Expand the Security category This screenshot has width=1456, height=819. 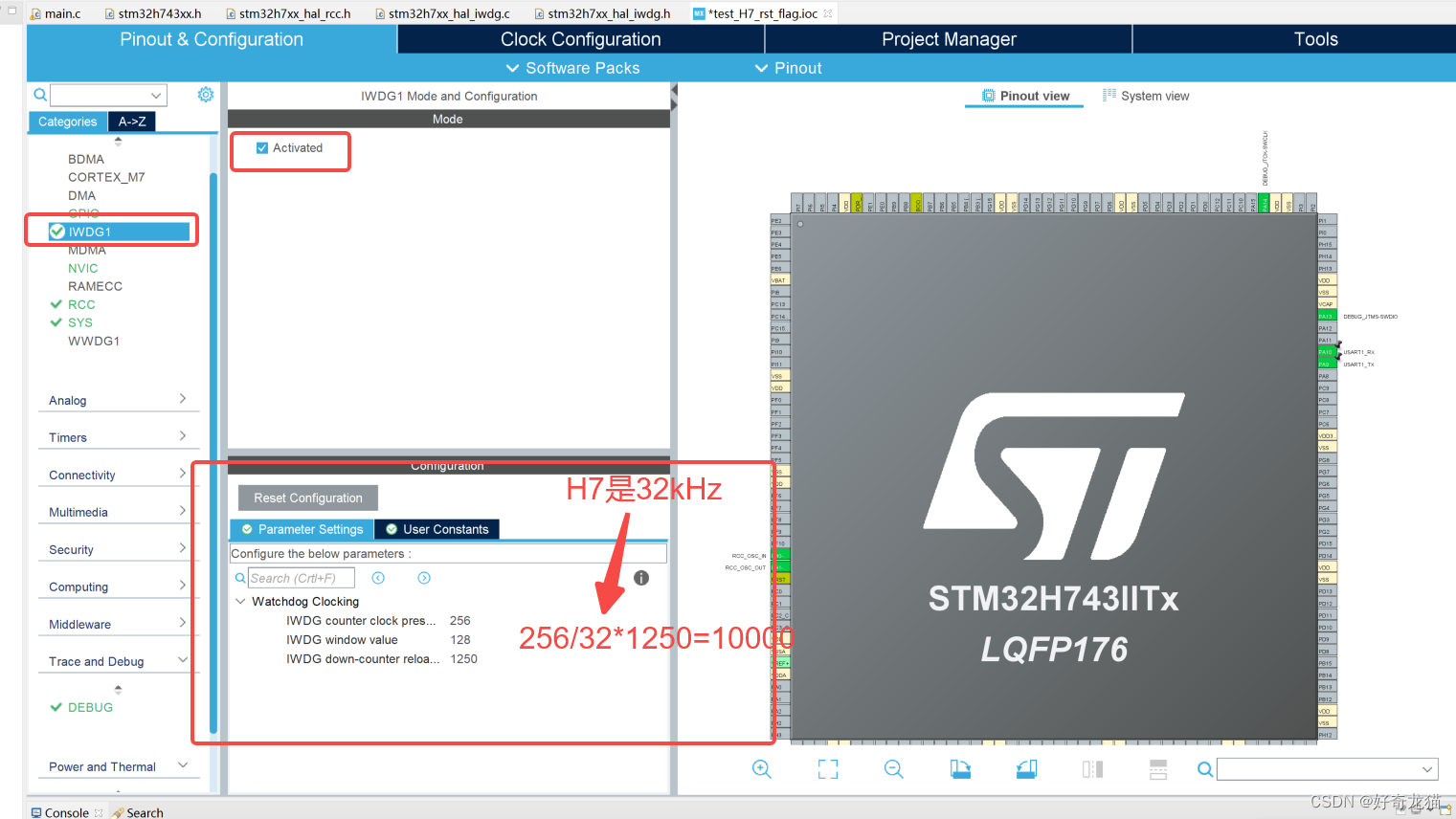click(119, 549)
